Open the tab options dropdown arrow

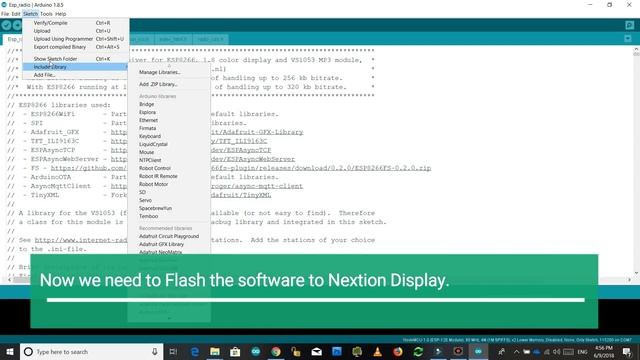(628, 39)
